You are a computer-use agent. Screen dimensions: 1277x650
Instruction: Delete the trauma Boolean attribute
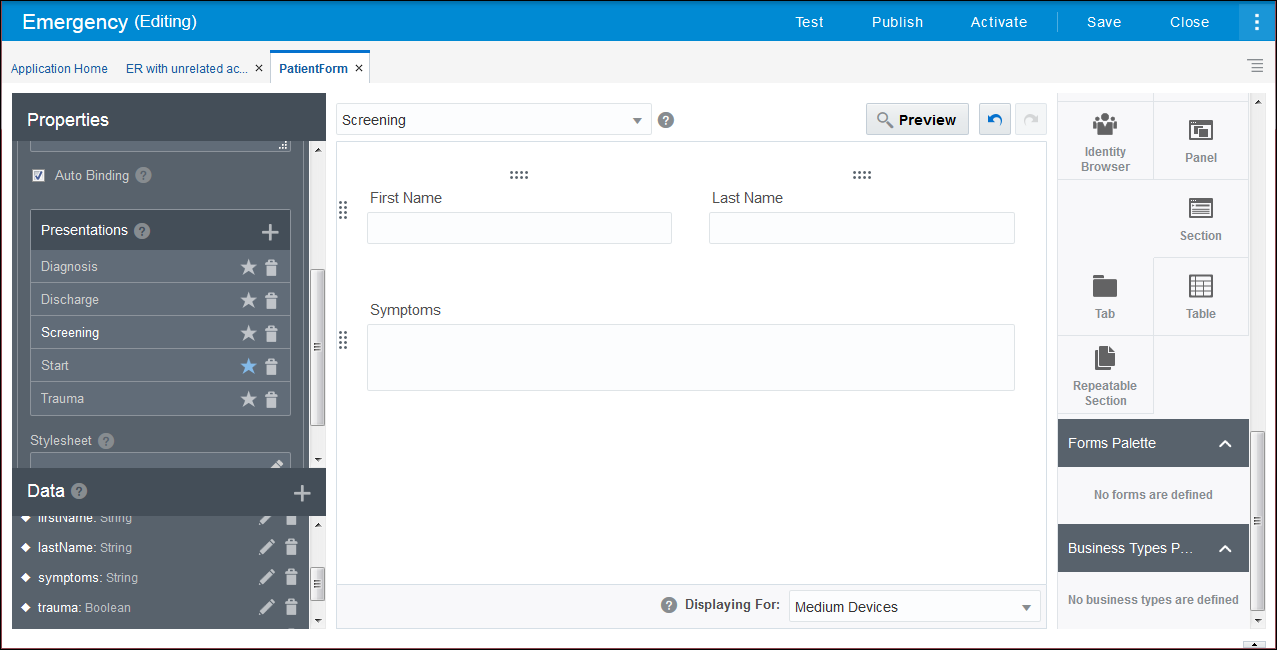pyautogui.click(x=291, y=607)
